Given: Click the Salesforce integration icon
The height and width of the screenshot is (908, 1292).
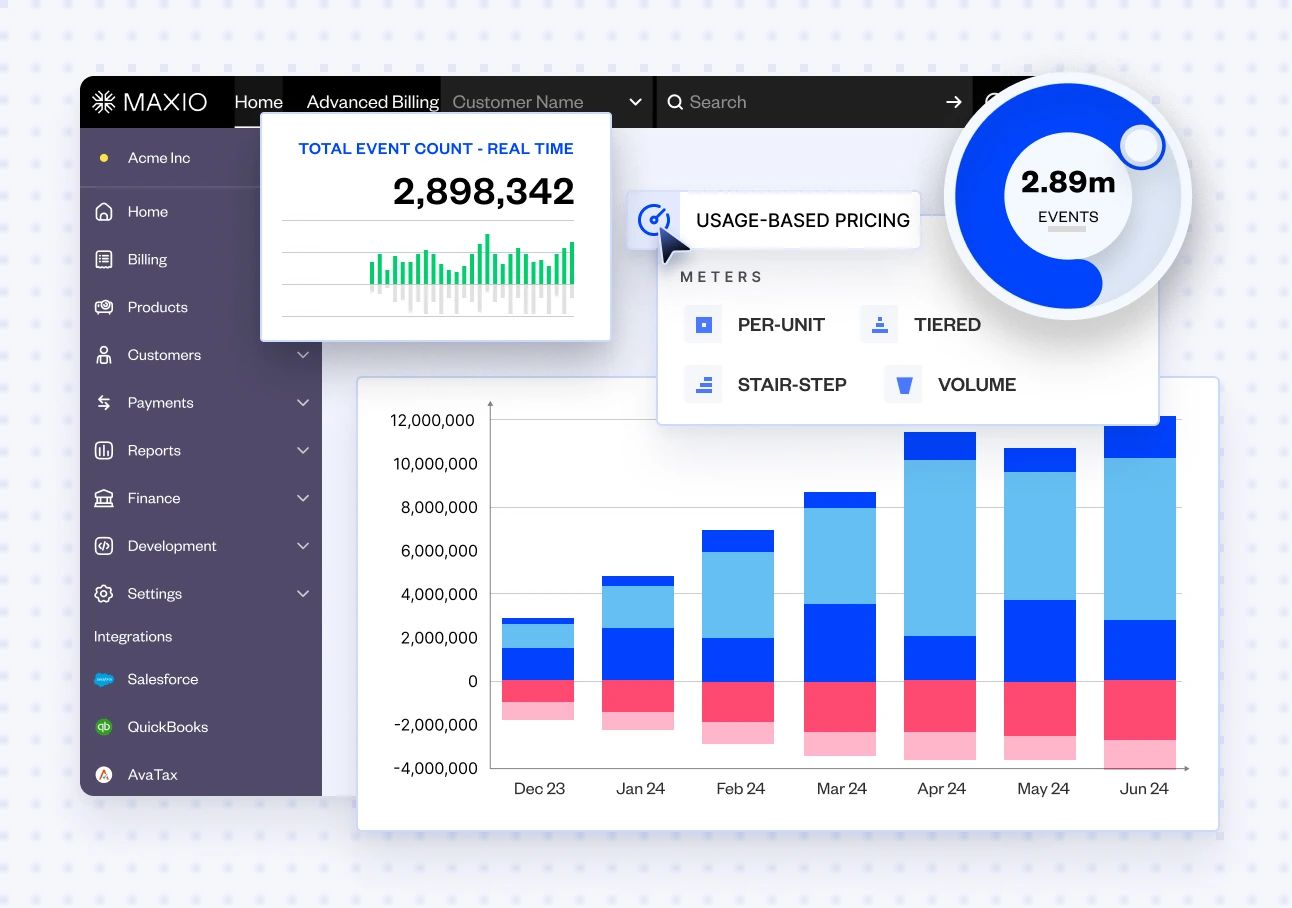Looking at the screenshot, I should pyautogui.click(x=105, y=679).
